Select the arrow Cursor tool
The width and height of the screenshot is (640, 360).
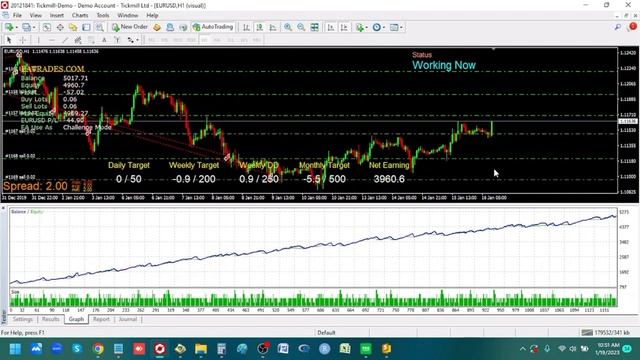click(9, 40)
